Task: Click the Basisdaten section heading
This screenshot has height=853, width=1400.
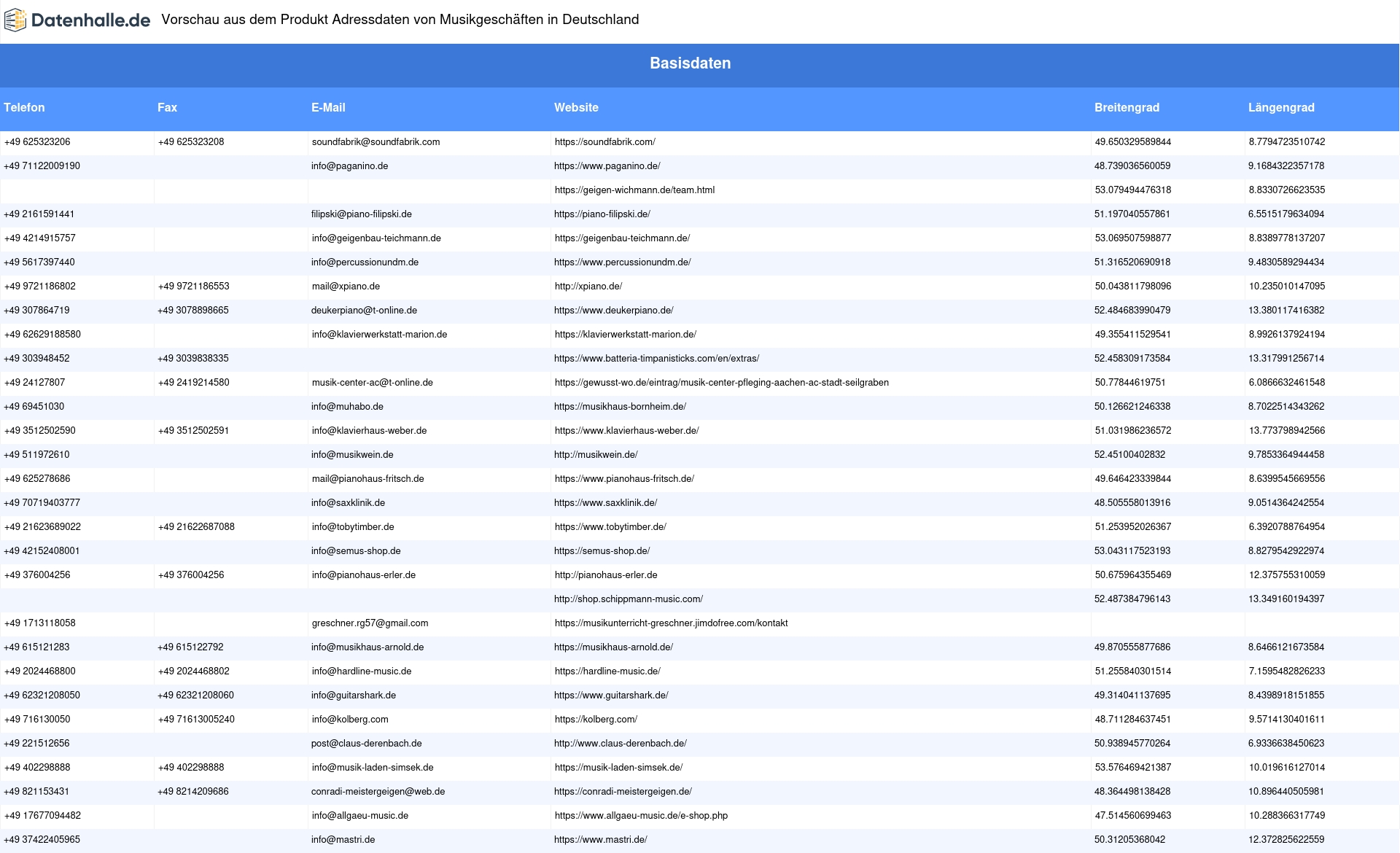Action: (x=691, y=63)
